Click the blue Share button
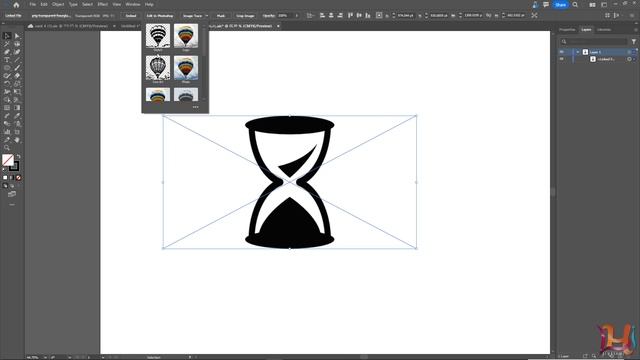This screenshot has height=360, width=640. 560,4
